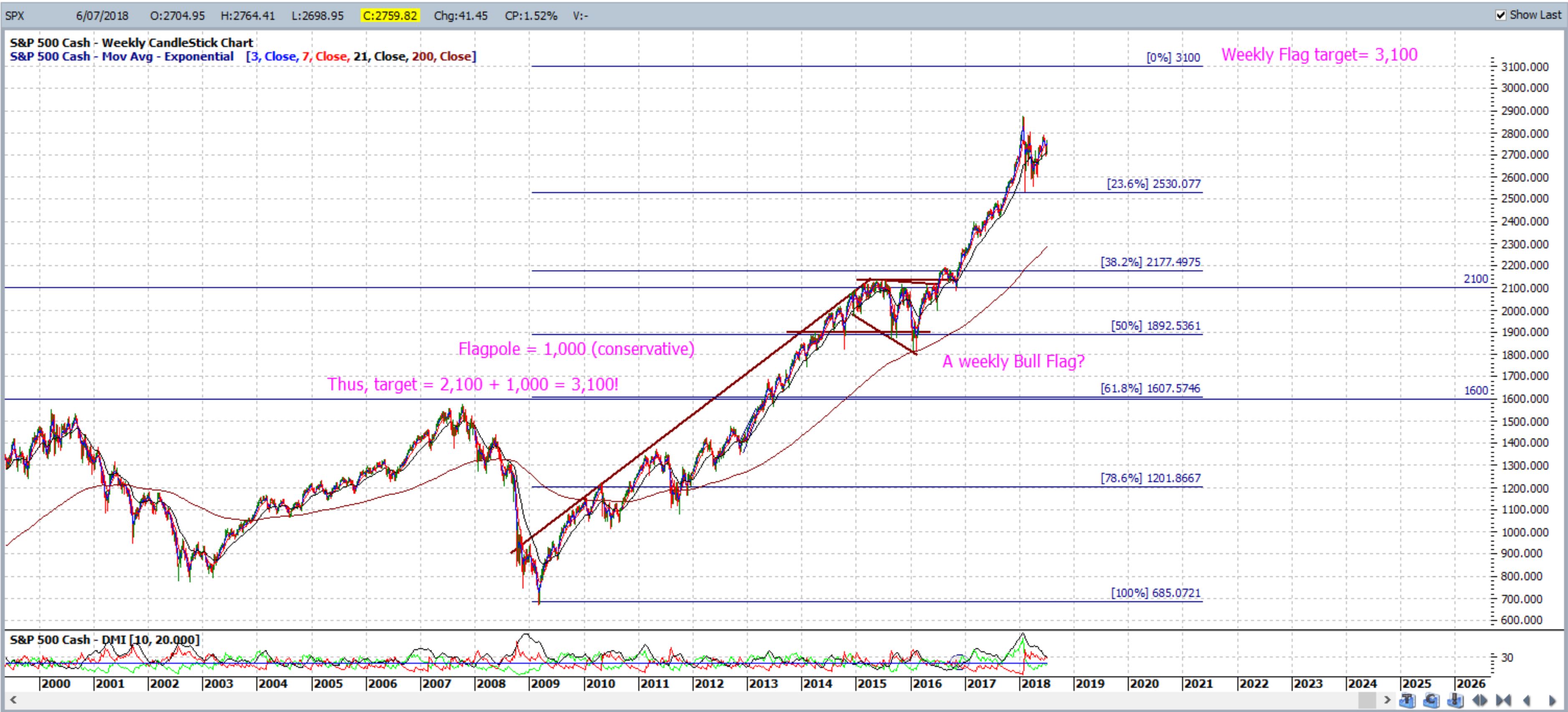Click the 2018 year marker on time axis
The width and height of the screenshot is (1568, 712).
pyautogui.click(x=1035, y=683)
